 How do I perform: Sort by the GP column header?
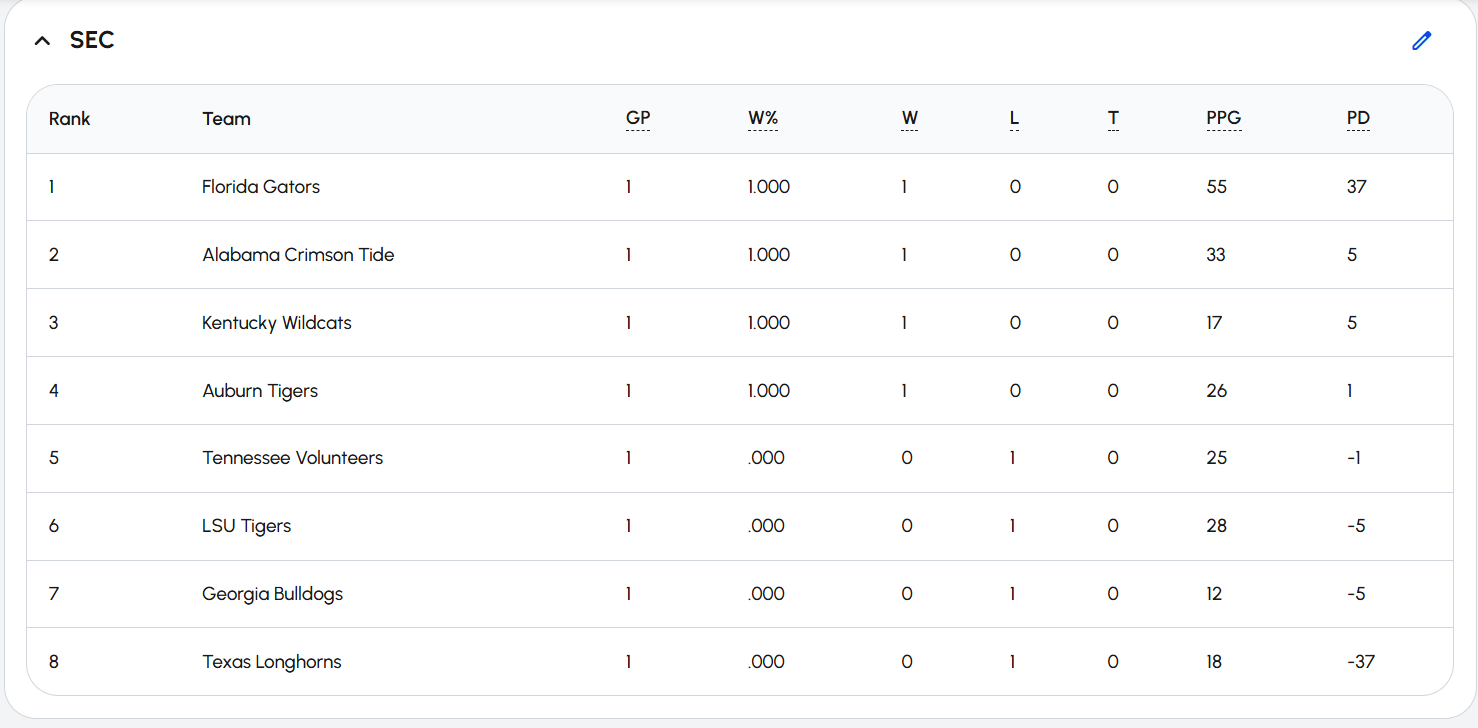[x=638, y=119]
